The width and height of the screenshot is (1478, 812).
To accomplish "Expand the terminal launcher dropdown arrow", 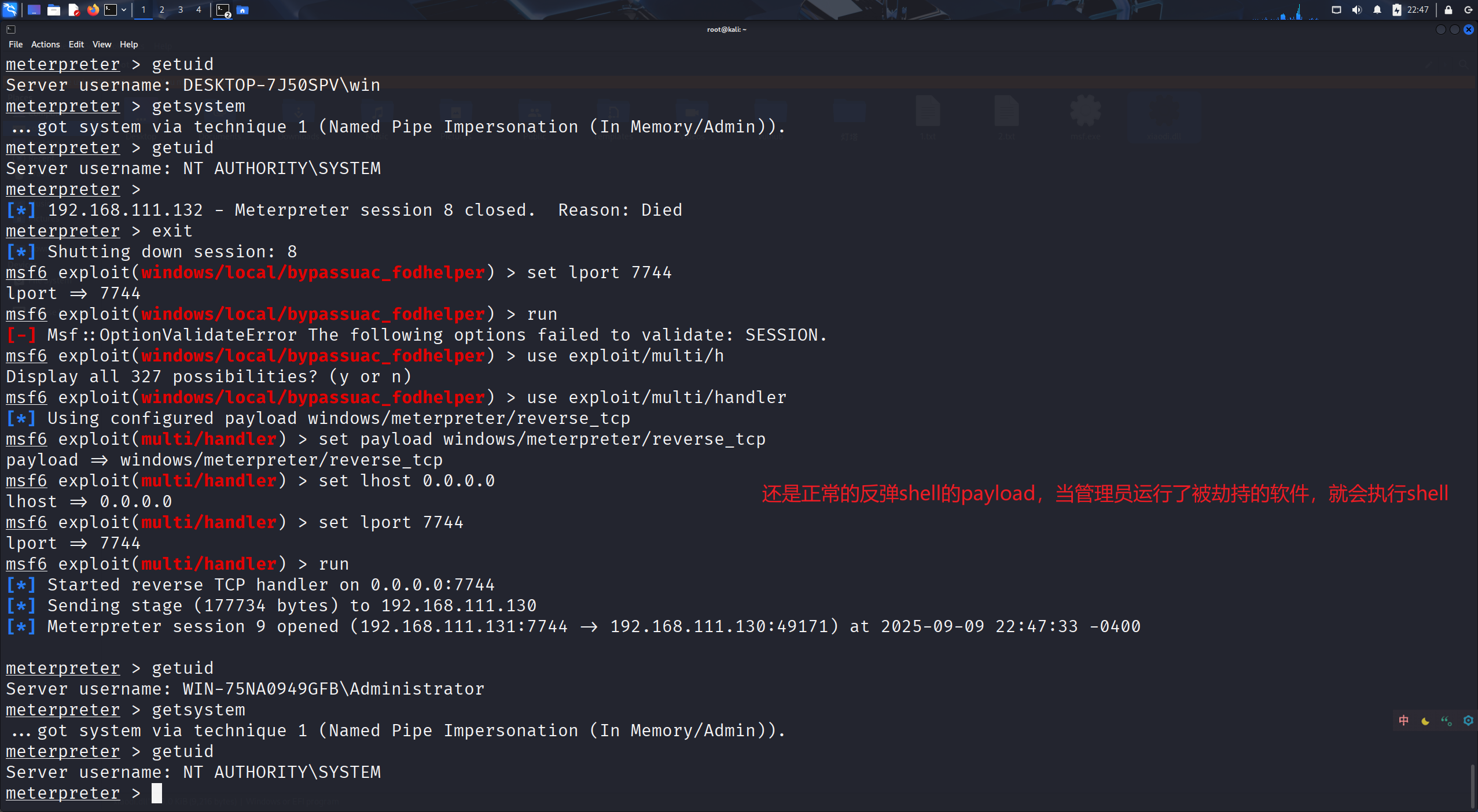I will click(124, 10).
